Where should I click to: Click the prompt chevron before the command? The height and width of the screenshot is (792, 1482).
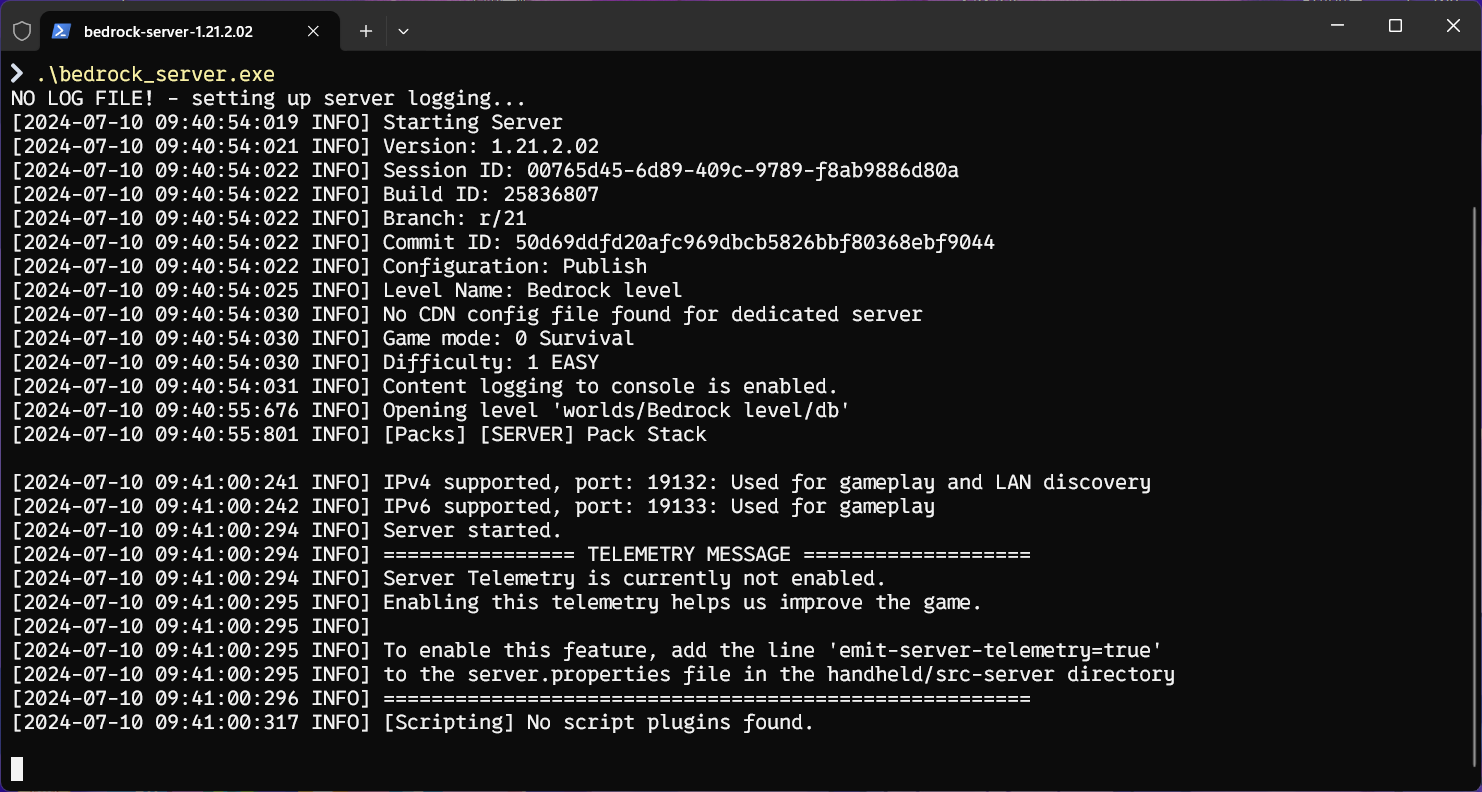[17, 74]
